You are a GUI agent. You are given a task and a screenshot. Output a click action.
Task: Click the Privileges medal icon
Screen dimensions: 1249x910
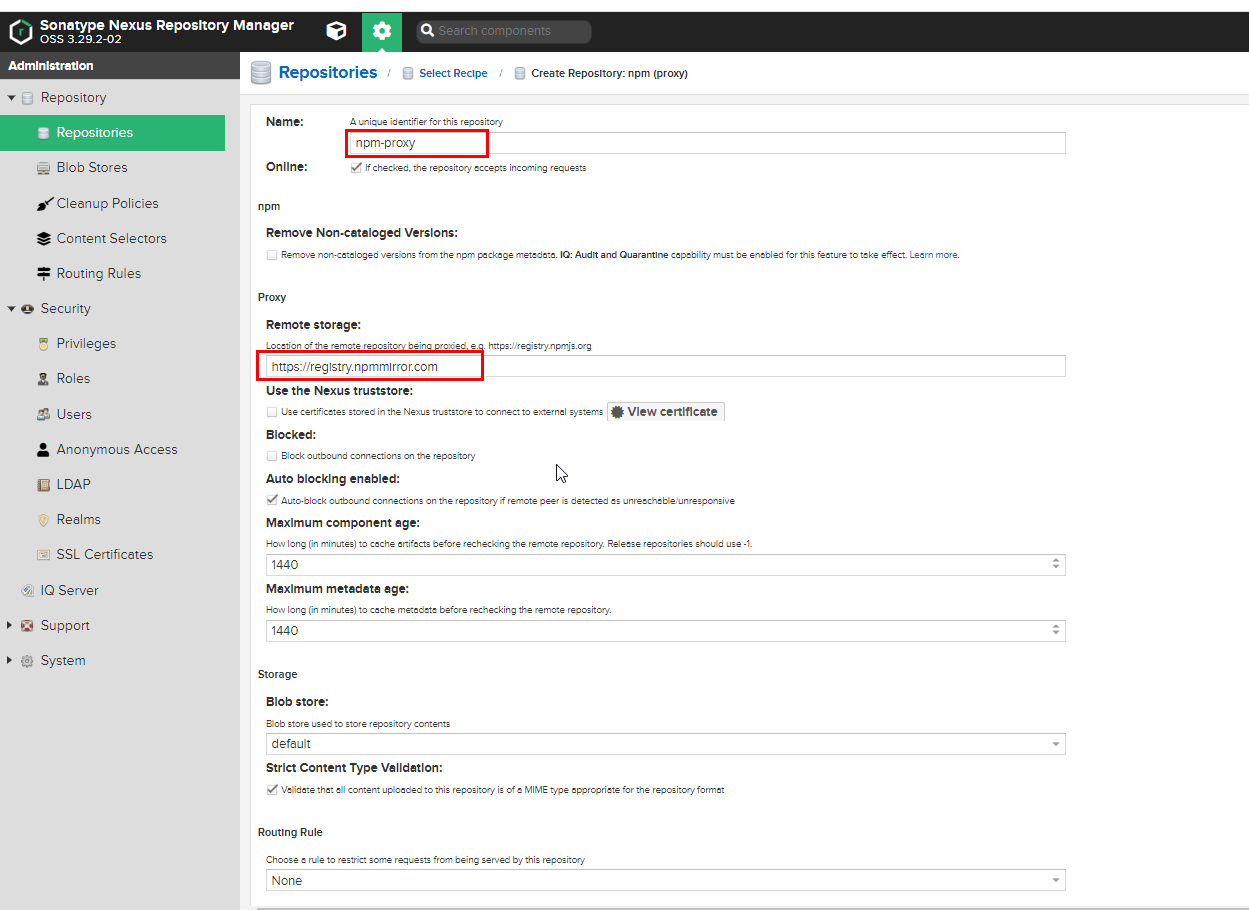point(43,344)
